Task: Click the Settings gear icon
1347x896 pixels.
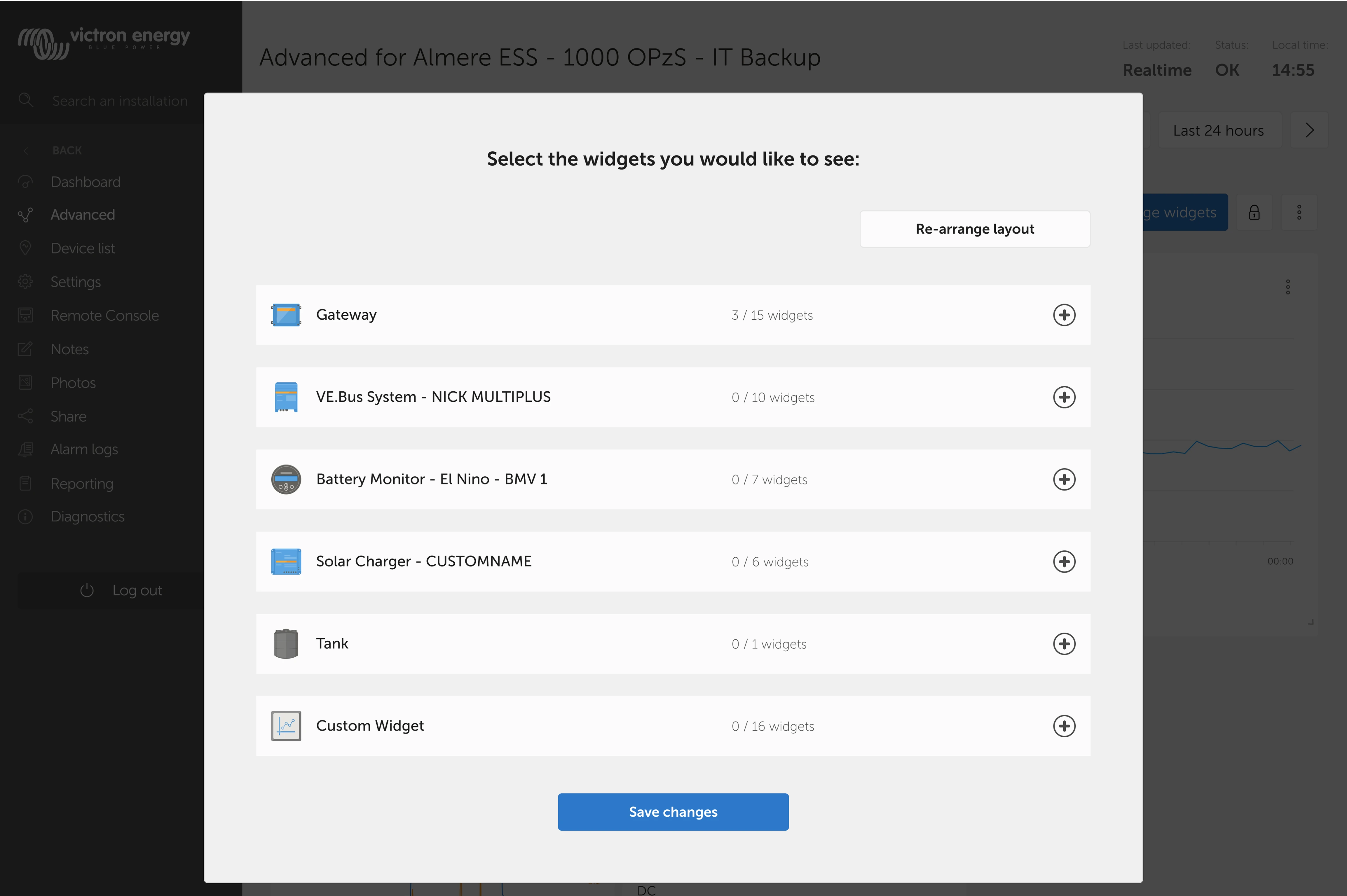Action: click(x=25, y=282)
